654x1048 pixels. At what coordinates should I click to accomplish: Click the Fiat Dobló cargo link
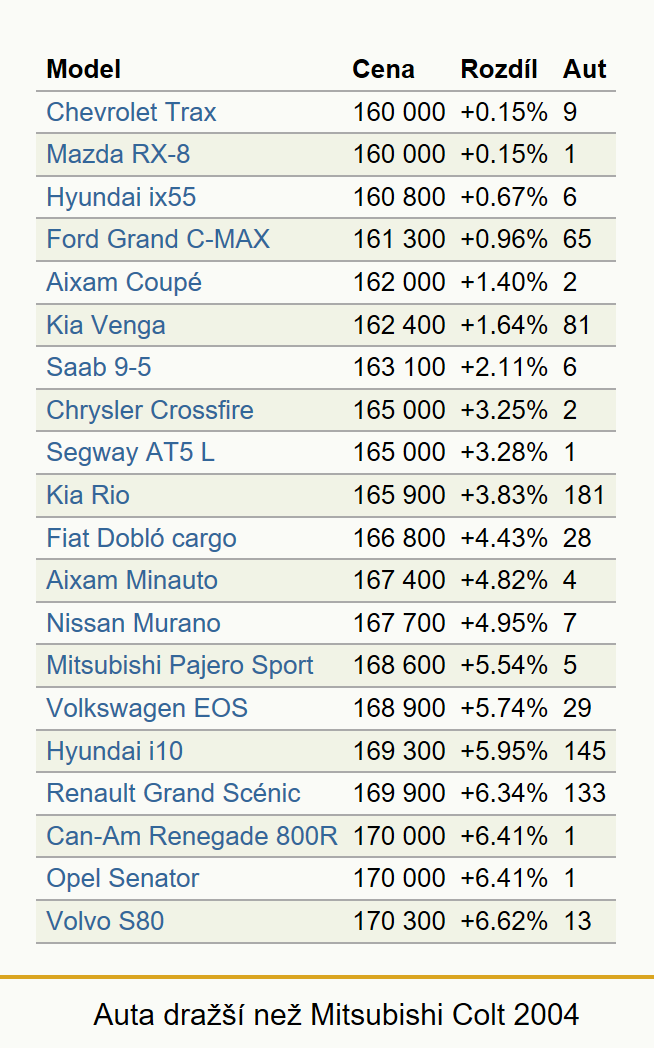coord(142,538)
